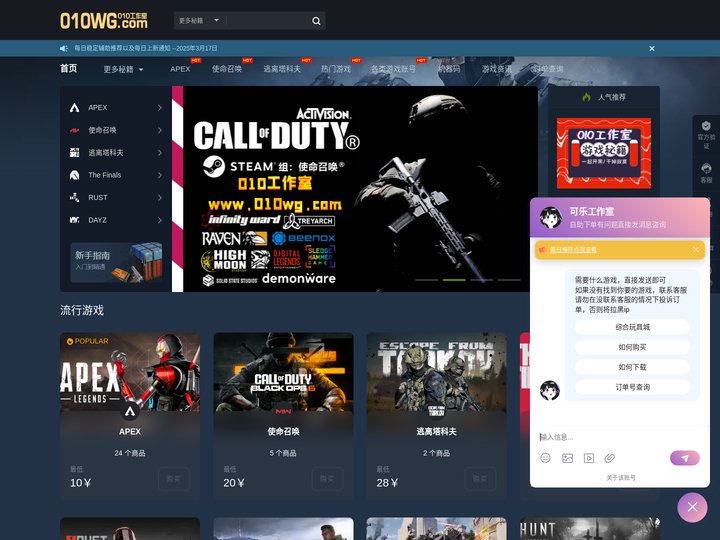Expand the RUST sidebar chevron
This screenshot has height=540, width=720.
(x=160, y=197)
